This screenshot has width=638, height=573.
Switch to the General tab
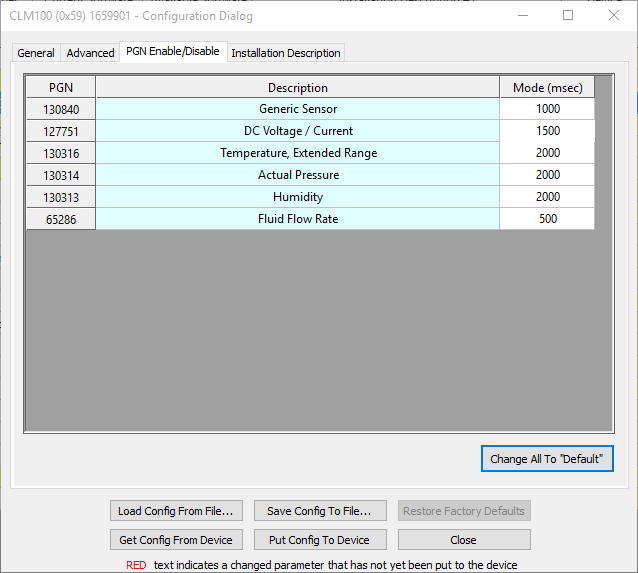coord(36,53)
